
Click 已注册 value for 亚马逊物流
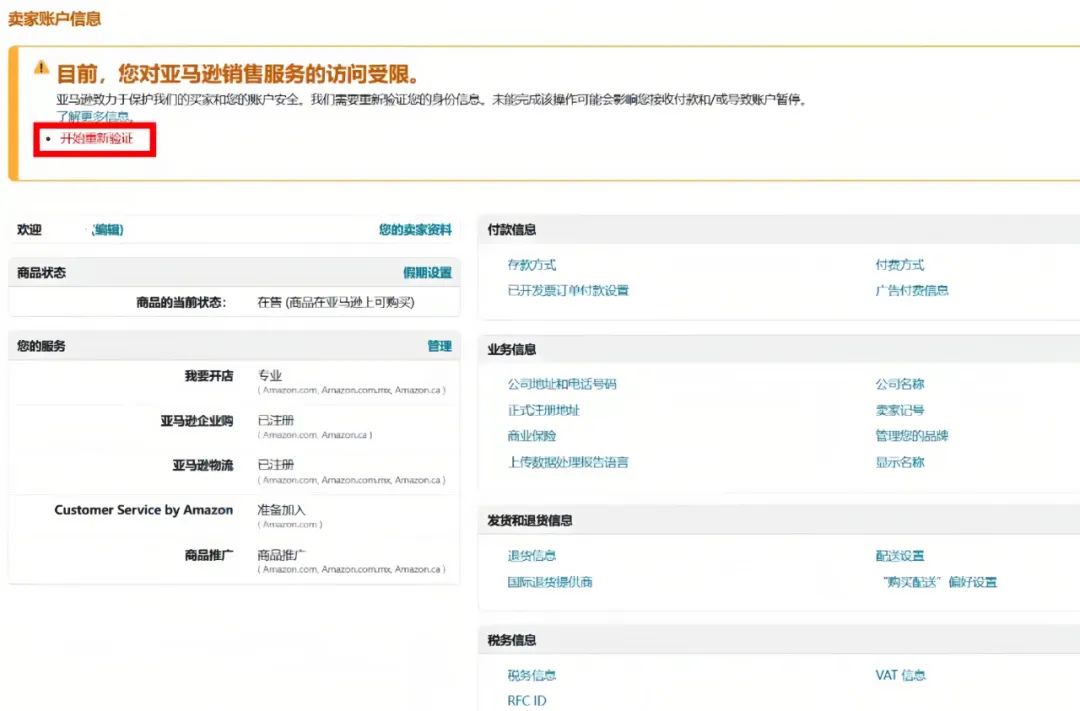click(x=276, y=465)
